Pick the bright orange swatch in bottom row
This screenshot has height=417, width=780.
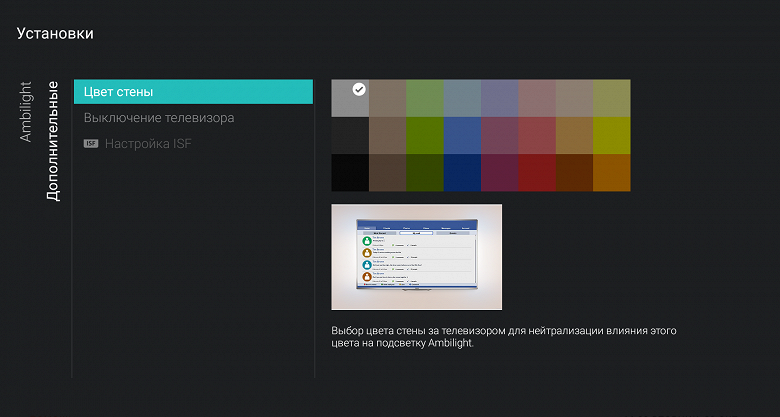coord(612,172)
